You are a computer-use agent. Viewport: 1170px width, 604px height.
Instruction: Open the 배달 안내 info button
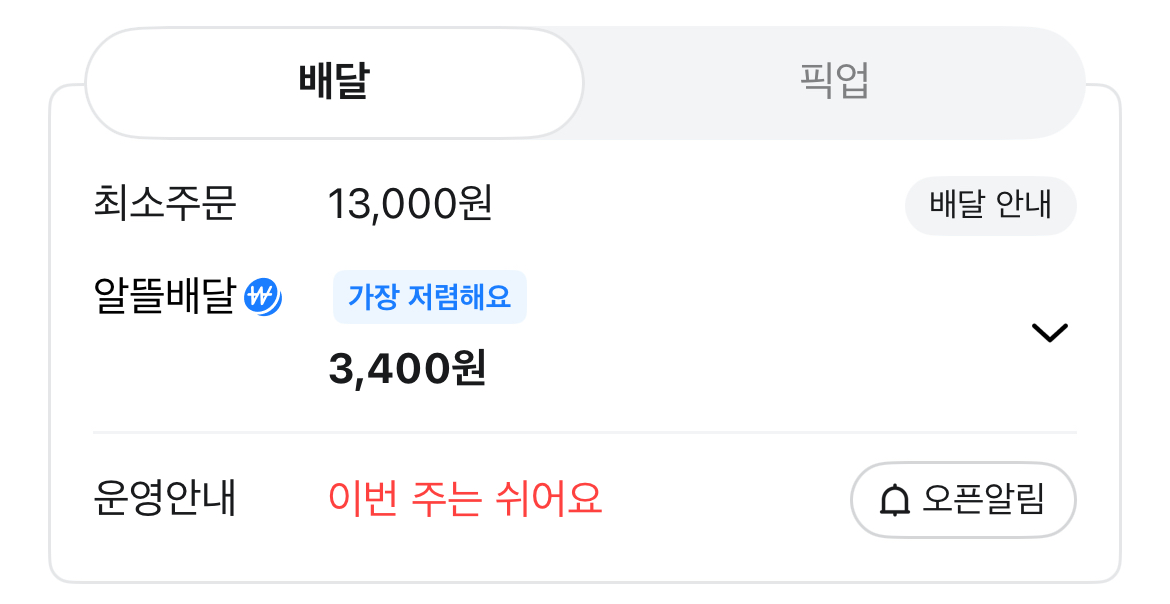tap(990, 206)
